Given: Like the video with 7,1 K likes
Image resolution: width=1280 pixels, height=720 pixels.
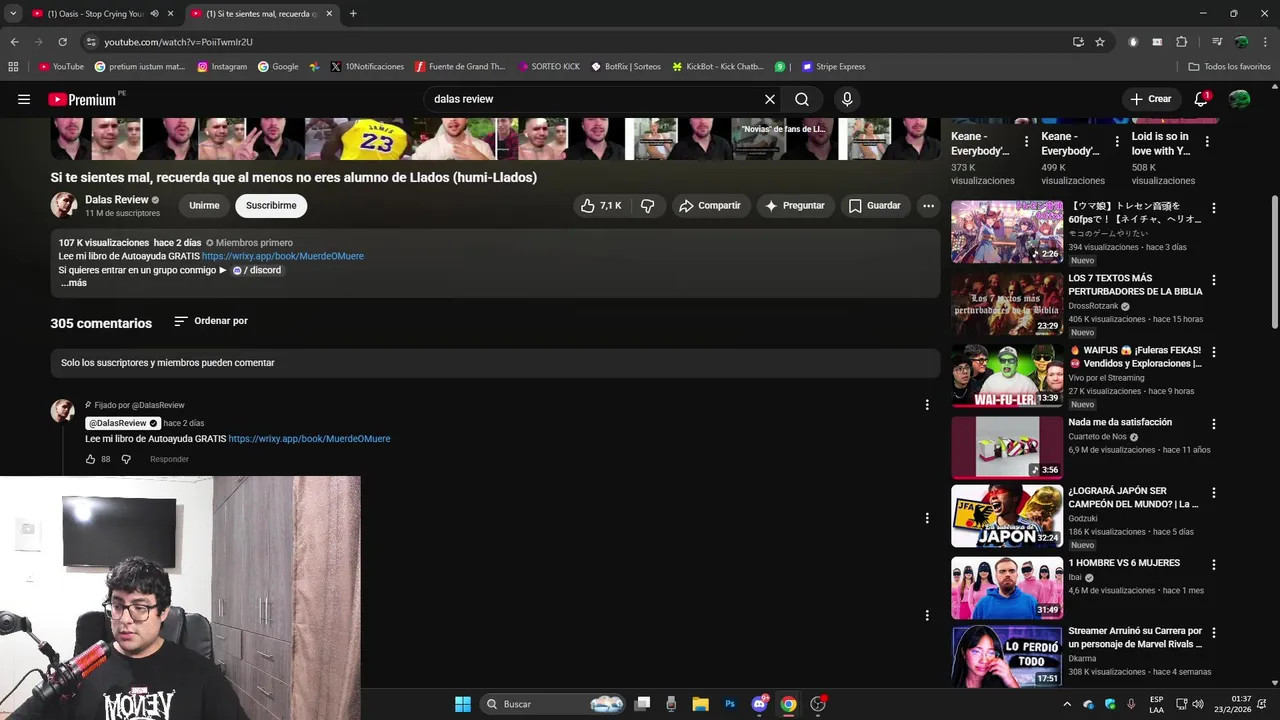Looking at the screenshot, I should (601, 206).
